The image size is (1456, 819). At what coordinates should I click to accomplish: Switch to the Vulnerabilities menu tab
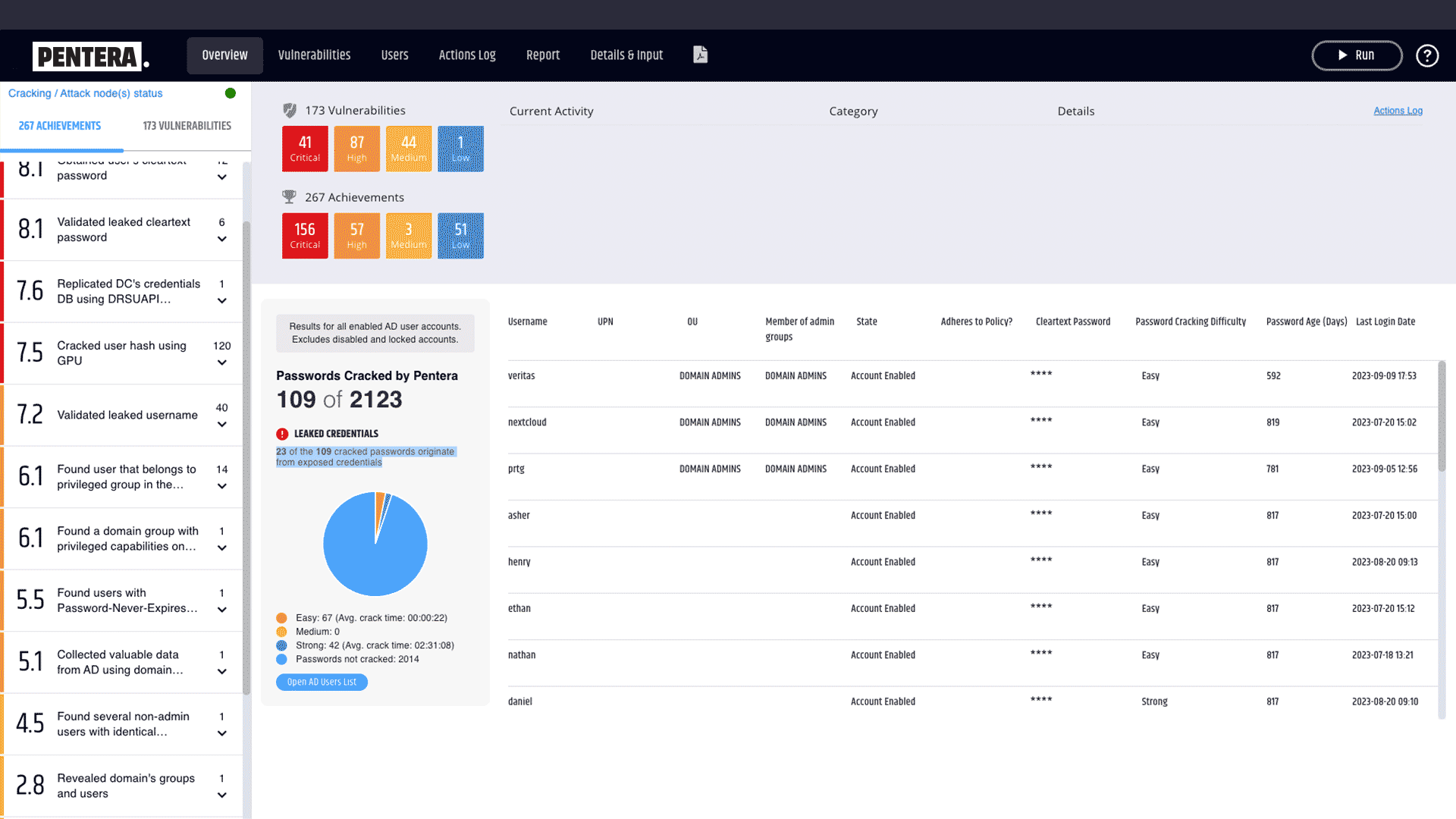click(314, 55)
